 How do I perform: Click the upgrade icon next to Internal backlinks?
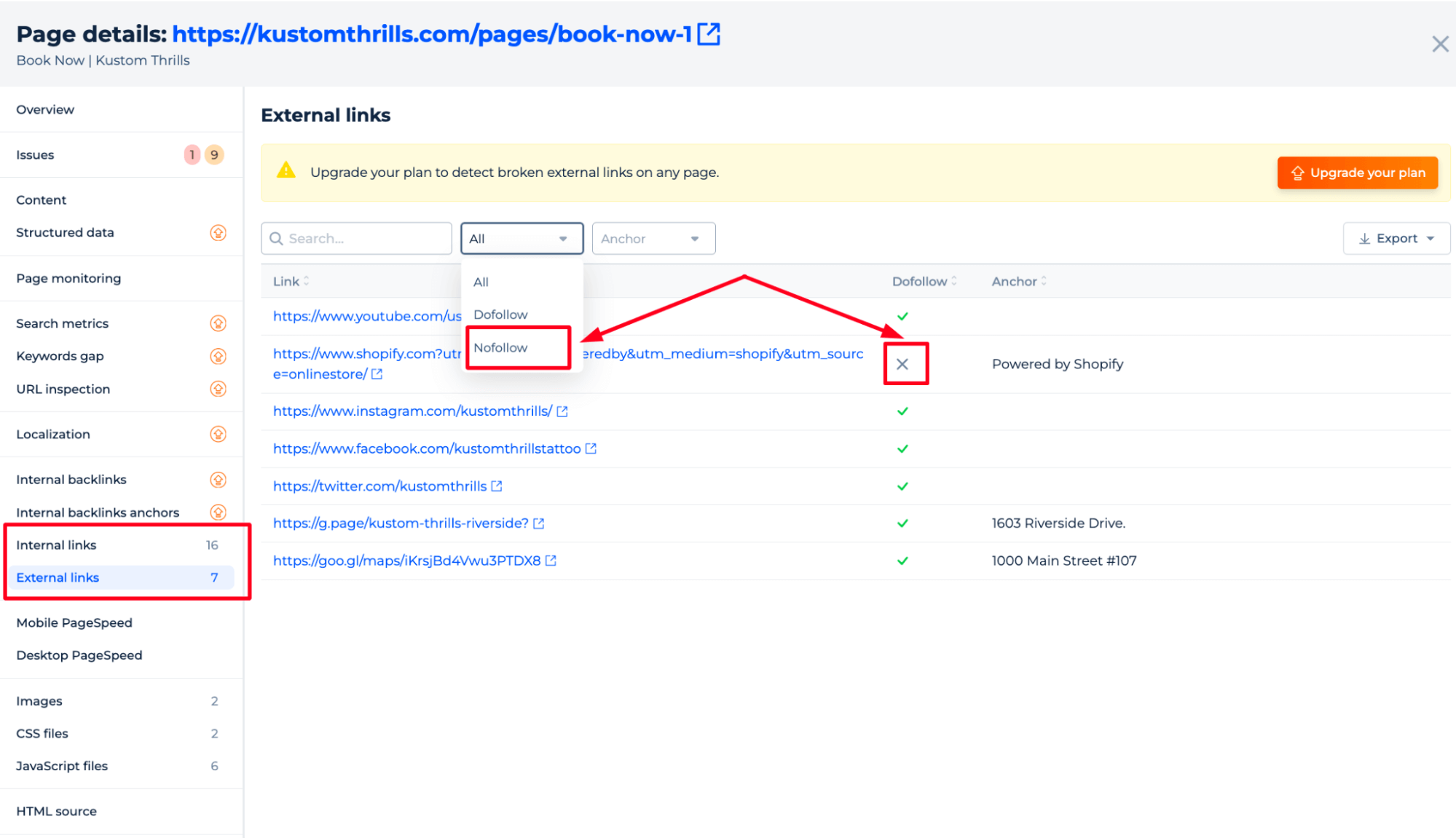coord(218,479)
